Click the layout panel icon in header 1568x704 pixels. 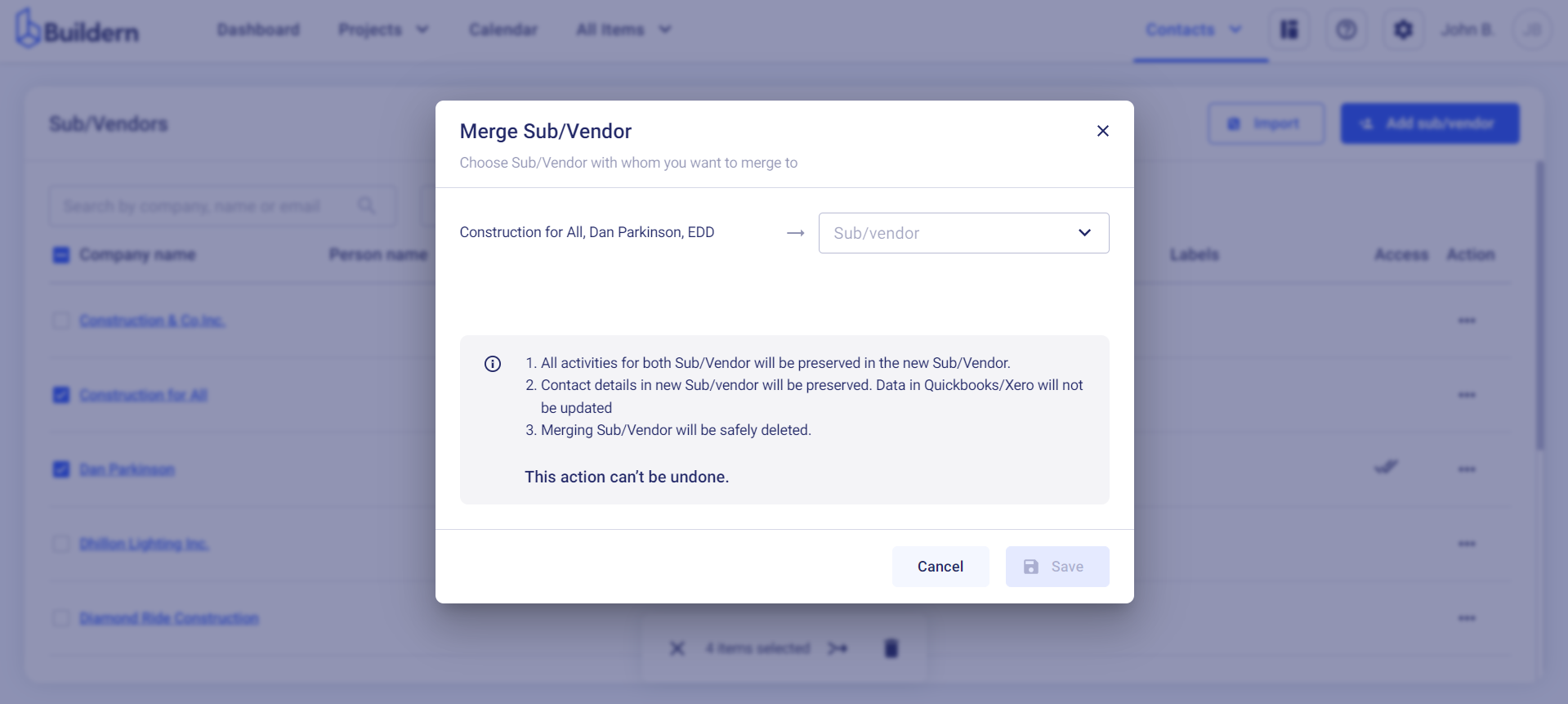(x=1289, y=30)
